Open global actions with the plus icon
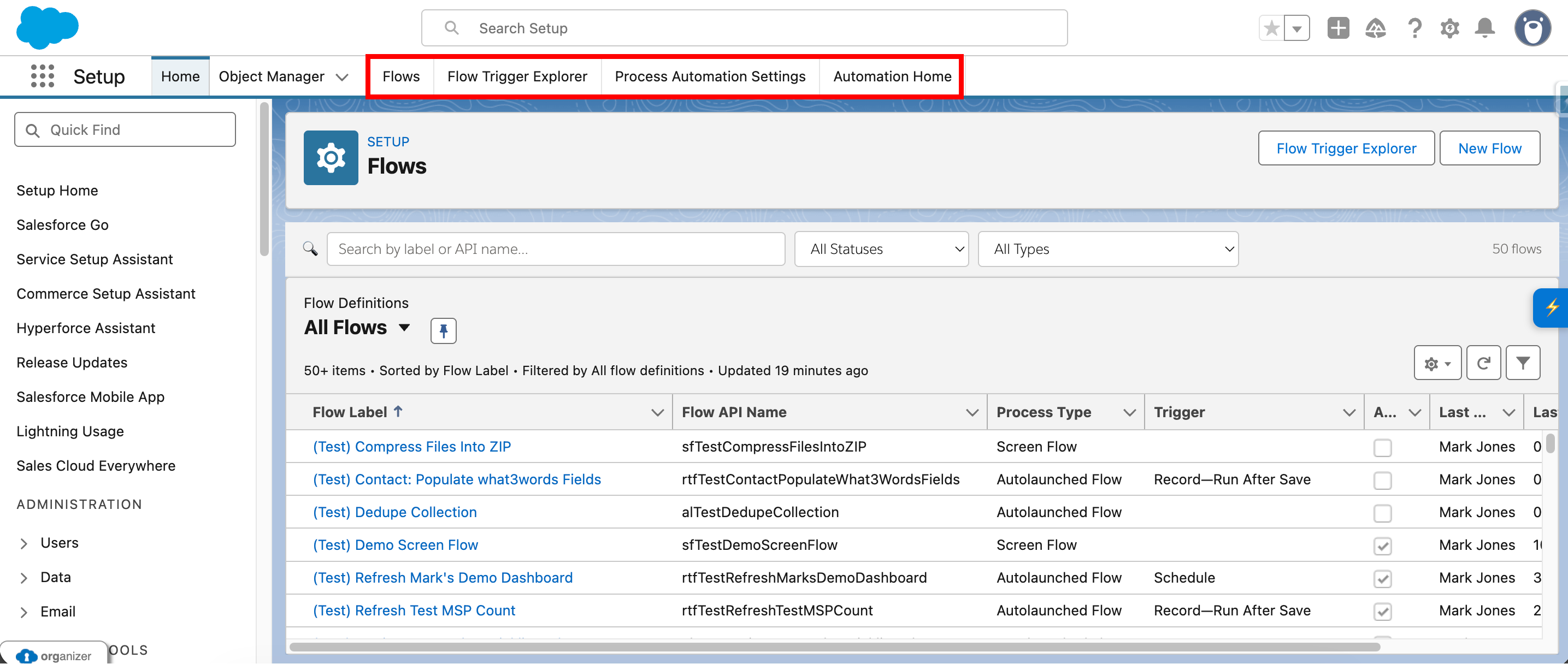Image resolution: width=1568 pixels, height=664 pixels. (x=1337, y=28)
